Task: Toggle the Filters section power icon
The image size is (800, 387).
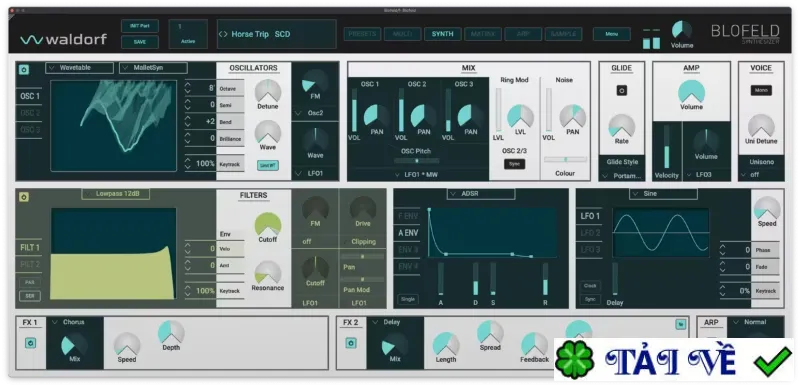Action: point(23,197)
